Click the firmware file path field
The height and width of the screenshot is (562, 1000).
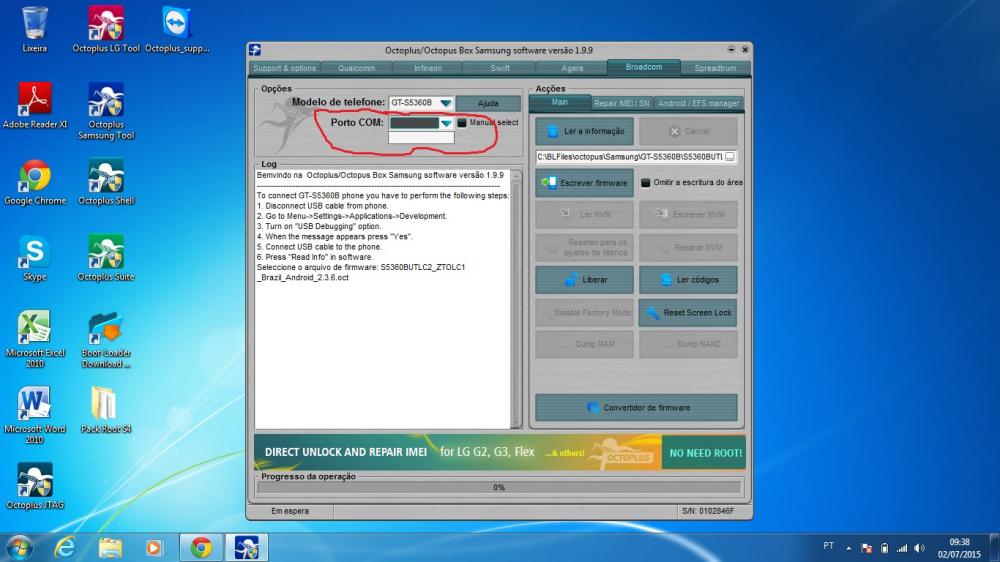[629, 157]
